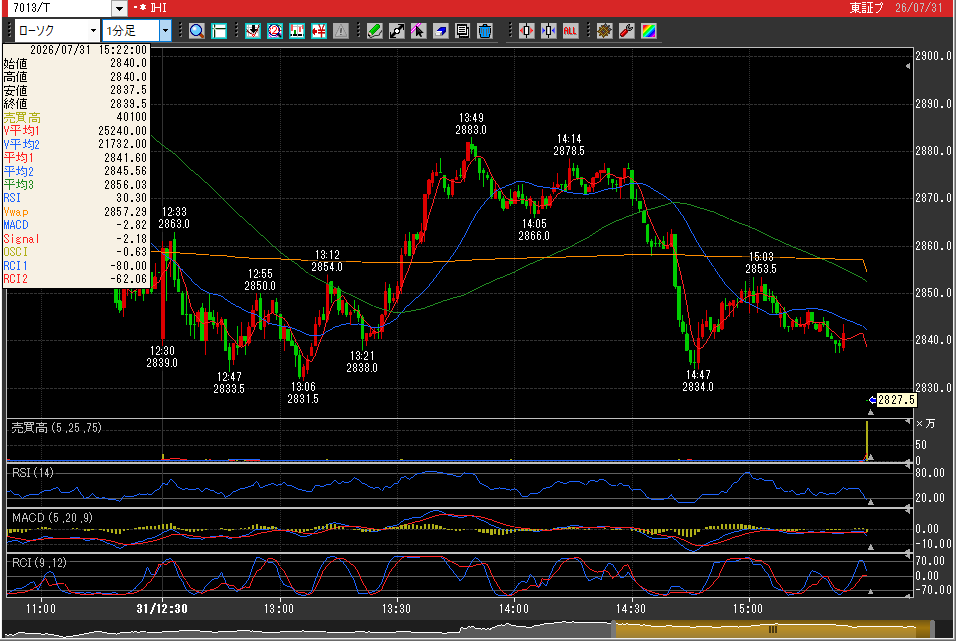Select the diagonal trend line tool
This screenshot has height=641, width=956.
pos(396,30)
